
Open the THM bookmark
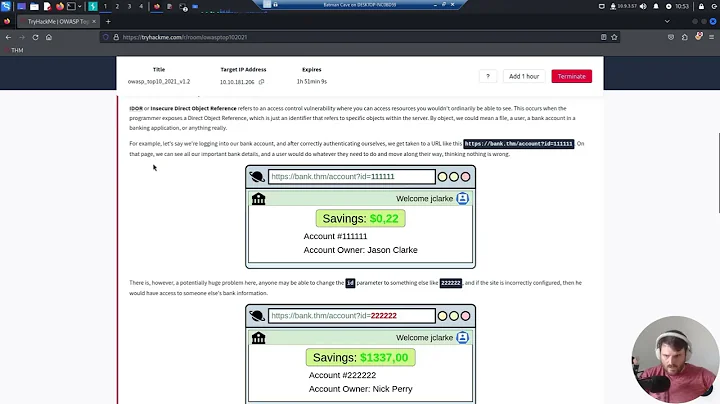(14, 50)
